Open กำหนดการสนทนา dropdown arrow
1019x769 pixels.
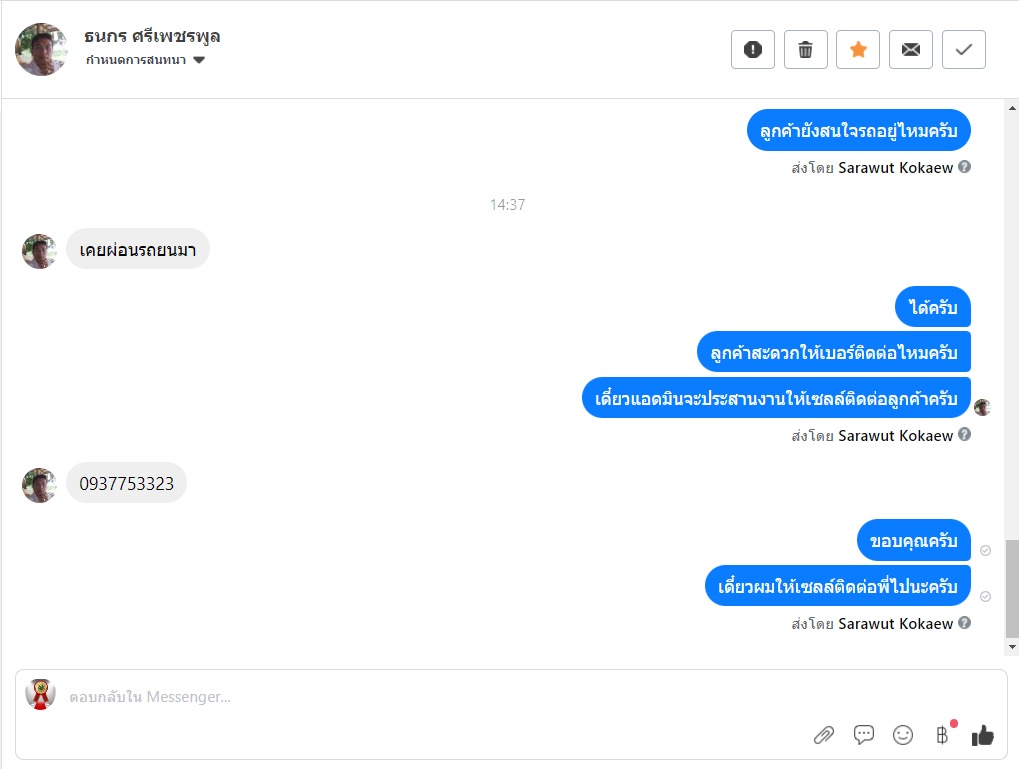199,60
